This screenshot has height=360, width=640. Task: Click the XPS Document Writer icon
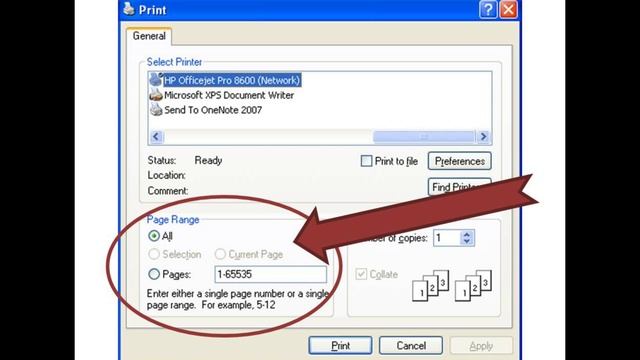[x=156, y=95]
